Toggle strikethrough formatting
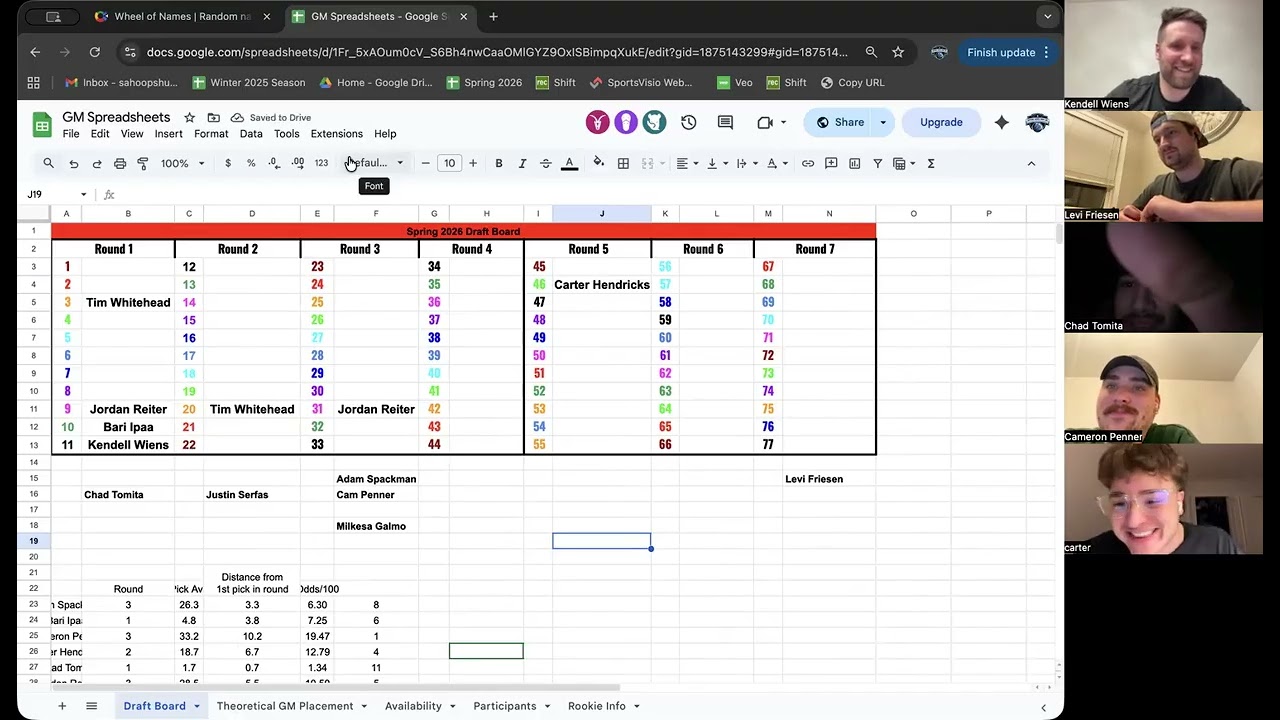Viewport: 1280px width, 720px height. coord(546,163)
